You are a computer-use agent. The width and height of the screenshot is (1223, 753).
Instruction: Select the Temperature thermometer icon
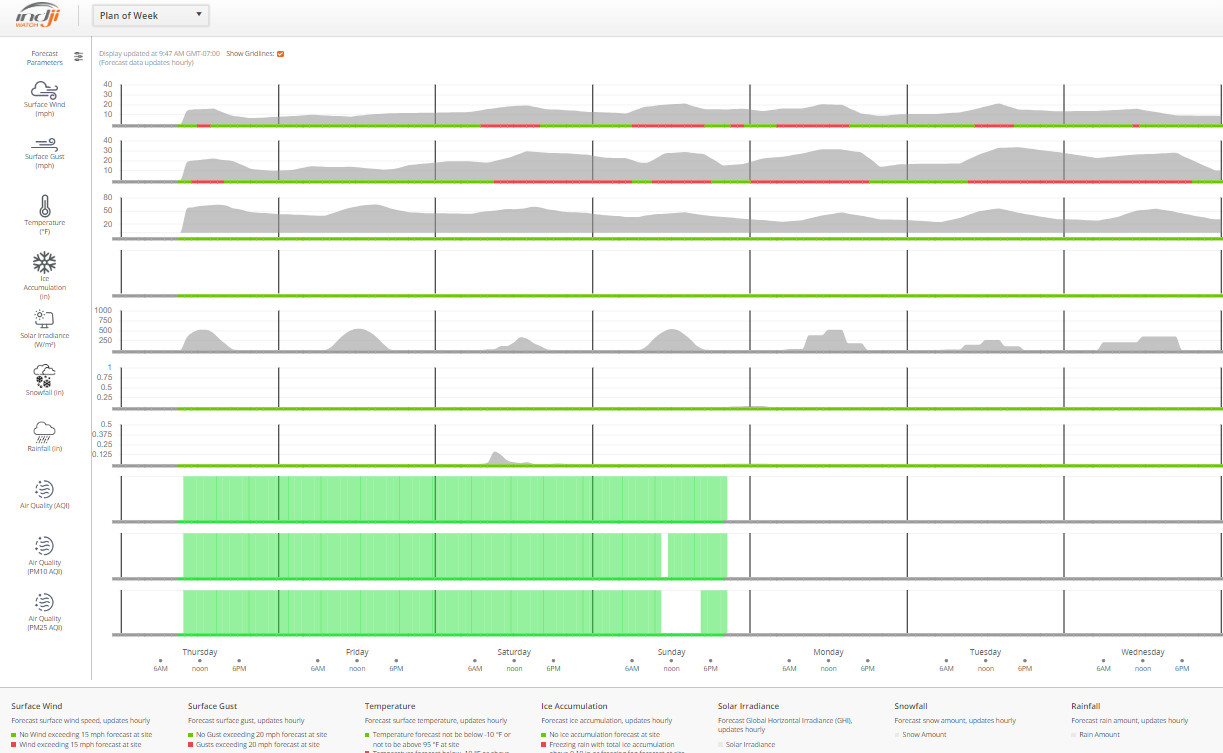tap(45, 206)
